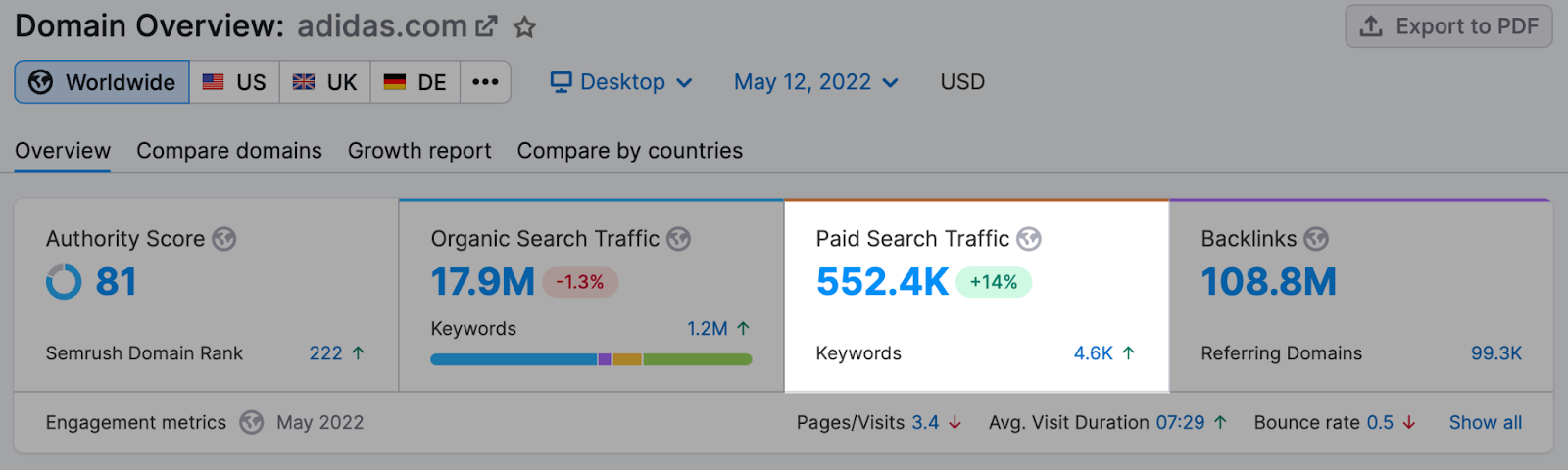The height and width of the screenshot is (470, 1568).
Task: Click globe icon beside Organic Search Traffic
Action: [679, 239]
